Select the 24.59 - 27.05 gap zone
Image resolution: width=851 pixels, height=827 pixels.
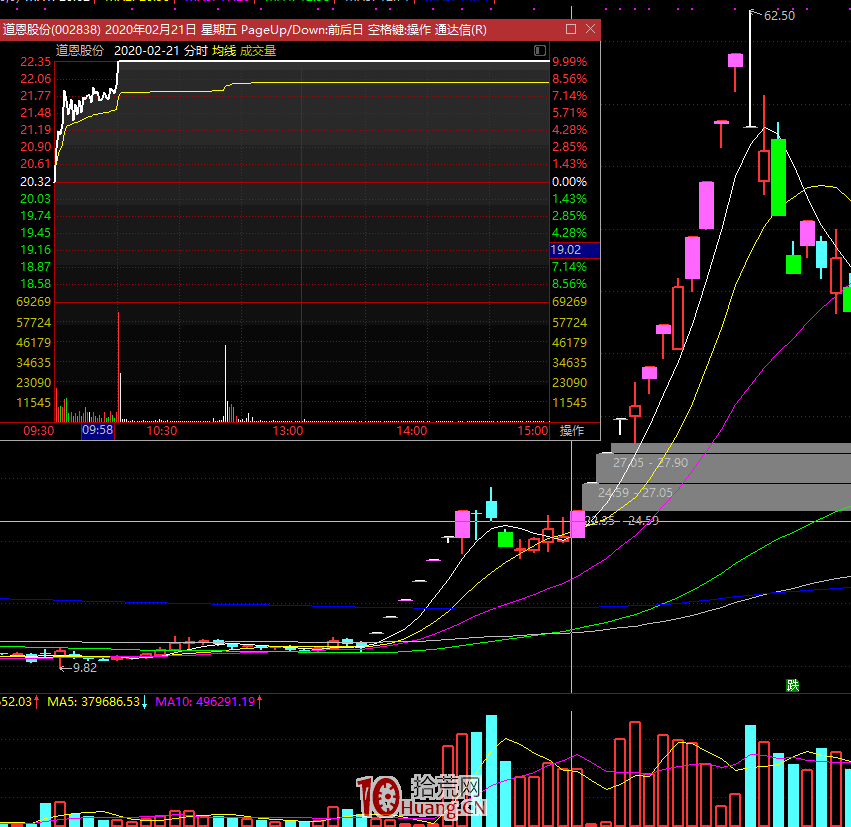tap(715, 493)
